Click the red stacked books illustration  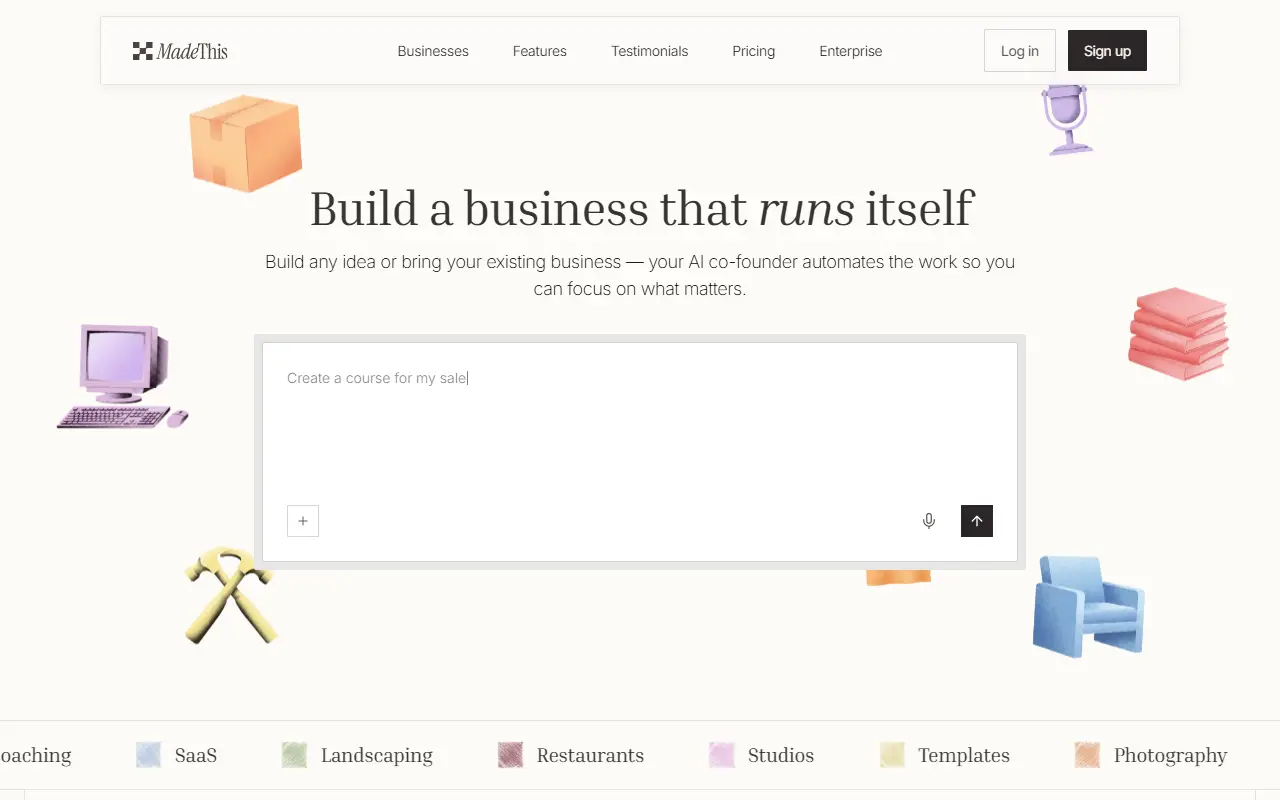coord(1179,334)
